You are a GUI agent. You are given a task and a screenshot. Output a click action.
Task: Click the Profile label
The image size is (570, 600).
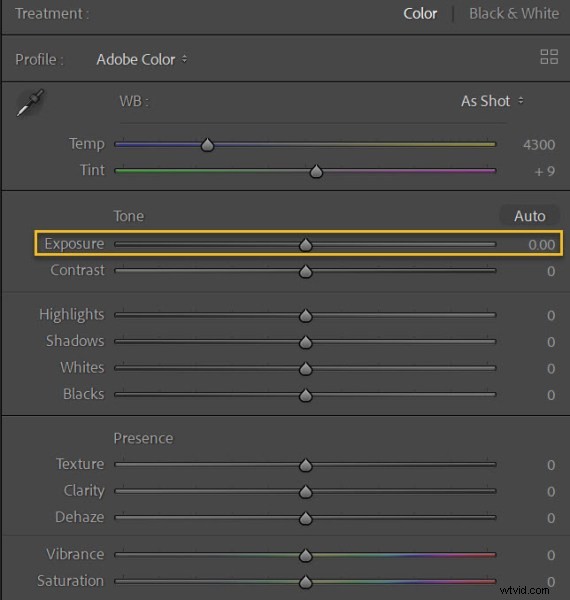click(39, 60)
